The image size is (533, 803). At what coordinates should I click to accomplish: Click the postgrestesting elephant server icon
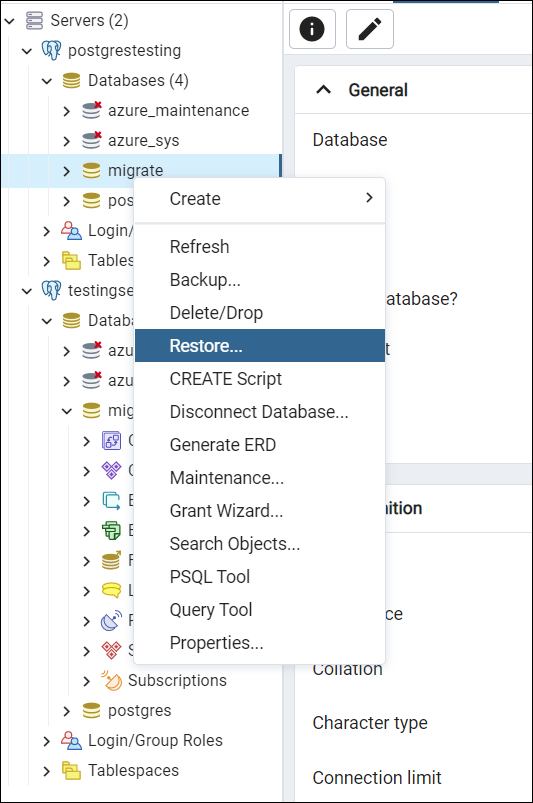point(51,51)
